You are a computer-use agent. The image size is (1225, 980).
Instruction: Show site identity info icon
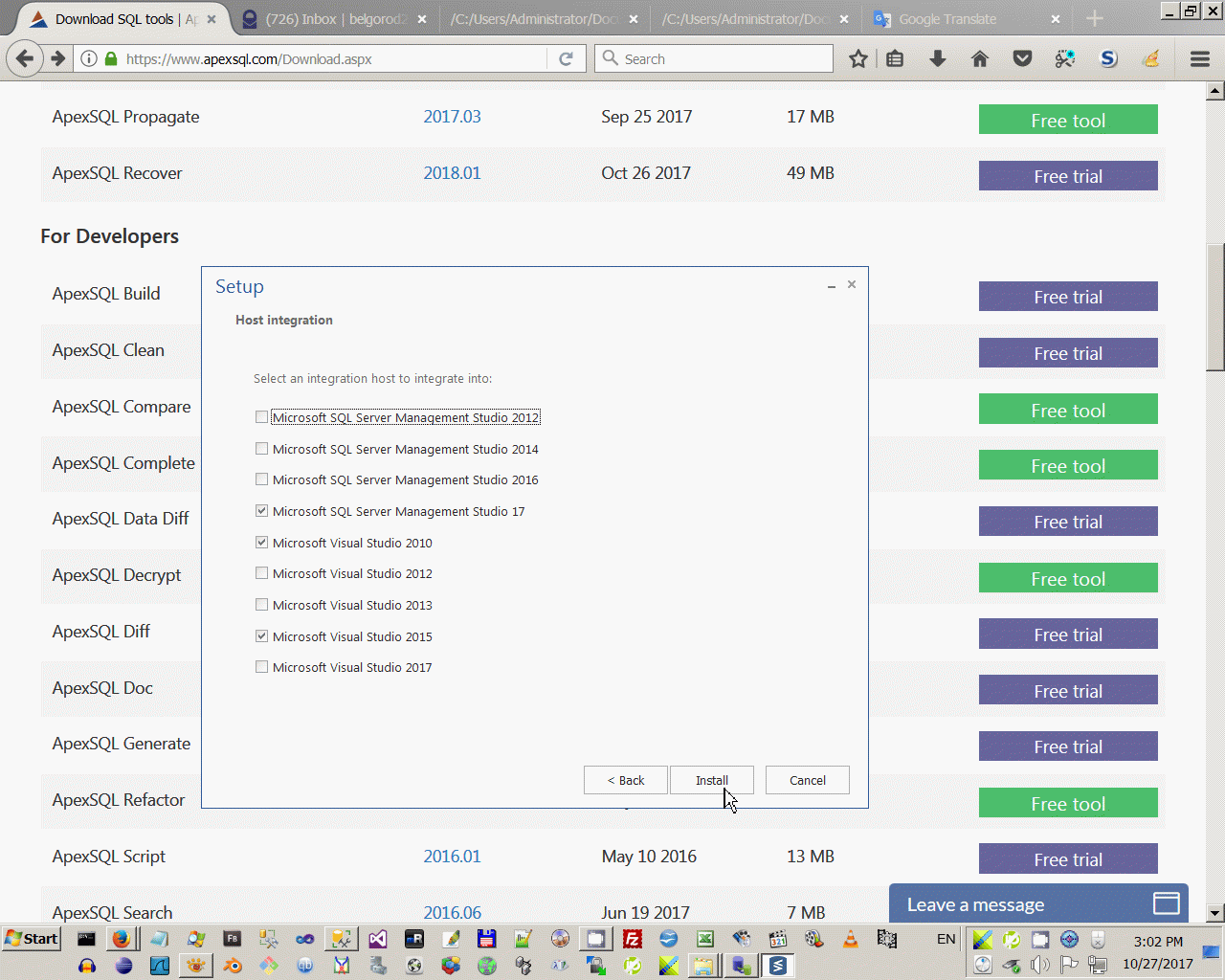click(x=89, y=59)
